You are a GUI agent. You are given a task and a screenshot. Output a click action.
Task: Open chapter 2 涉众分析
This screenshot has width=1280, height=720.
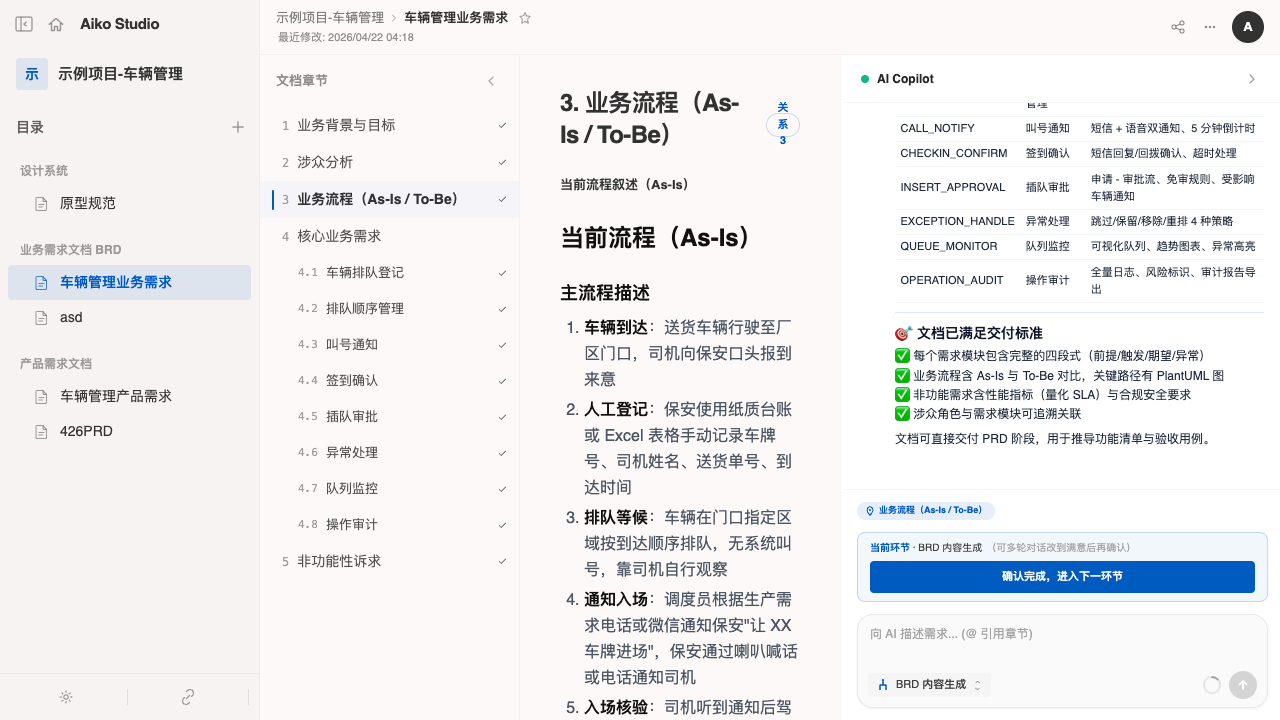click(390, 163)
